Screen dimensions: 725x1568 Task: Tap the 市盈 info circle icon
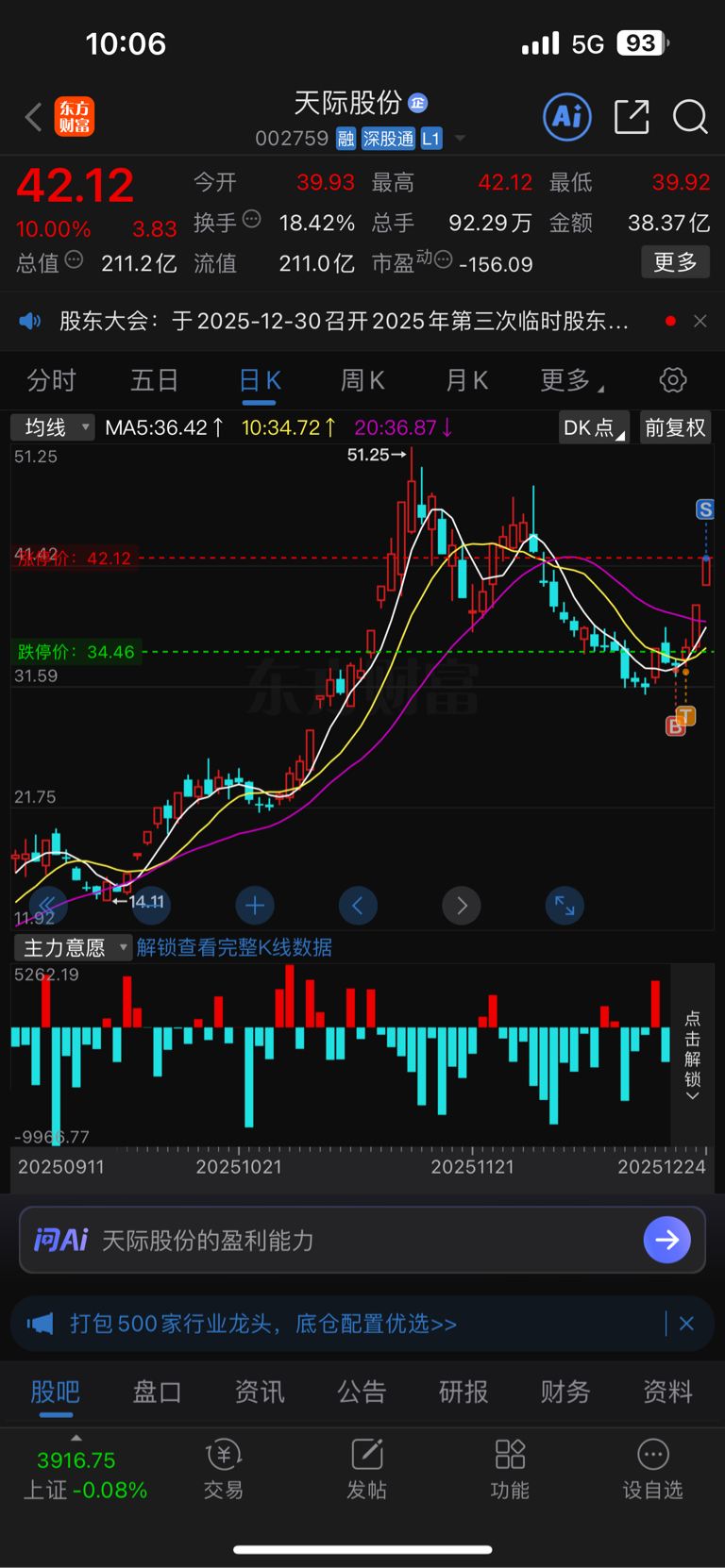443,260
